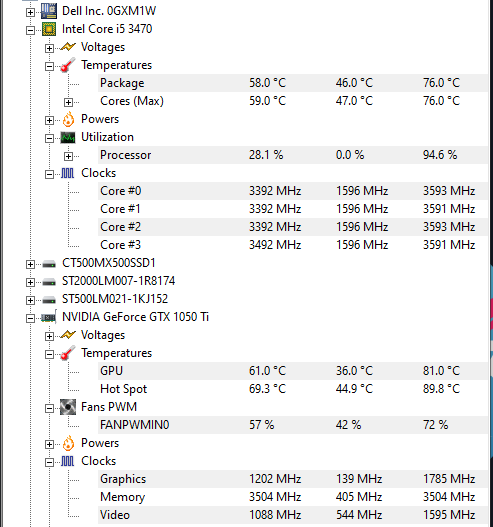
Task: Click the CPU Voltages lightning icon
Action: click(68, 47)
